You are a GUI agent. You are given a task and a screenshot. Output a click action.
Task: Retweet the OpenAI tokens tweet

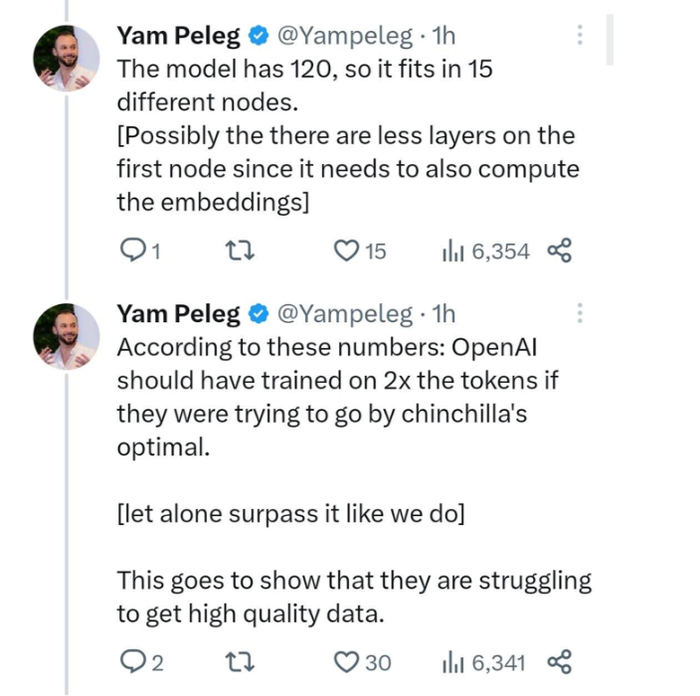[241, 661]
